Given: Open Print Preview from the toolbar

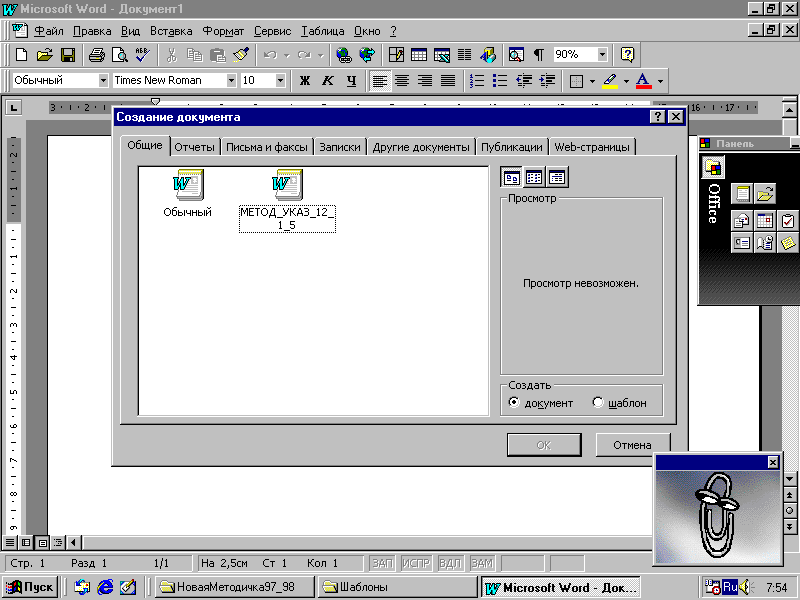Looking at the screenshot, I should [119, 55].
